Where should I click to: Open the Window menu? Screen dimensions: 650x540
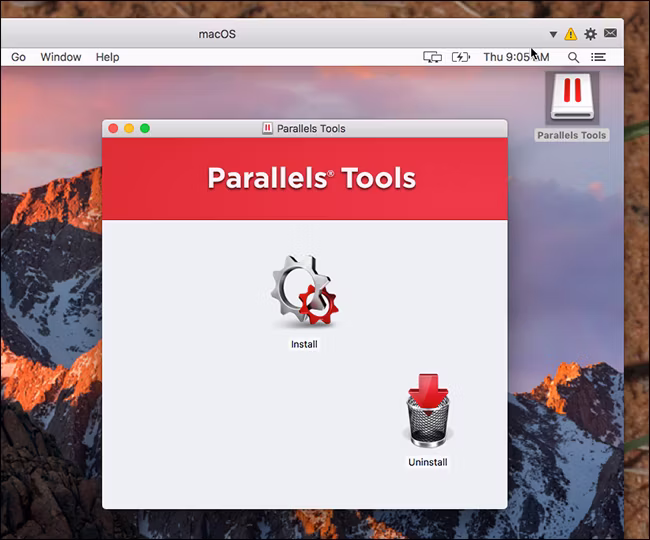coord(61,57)
